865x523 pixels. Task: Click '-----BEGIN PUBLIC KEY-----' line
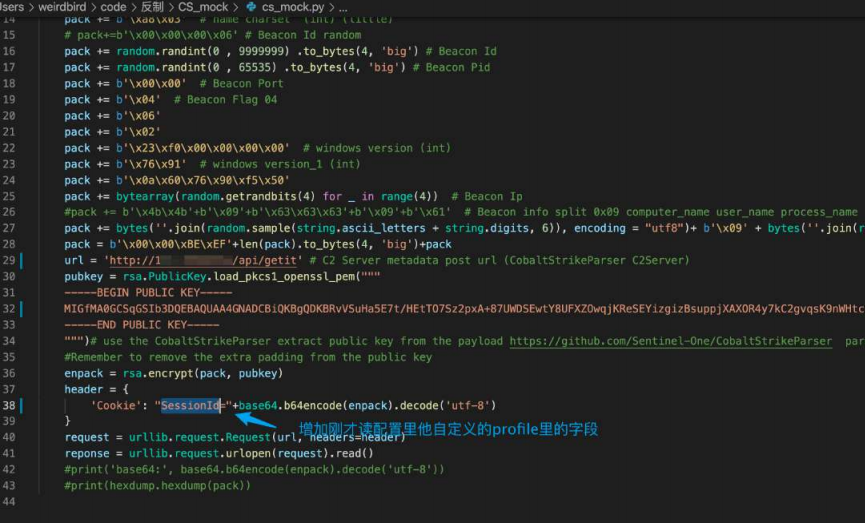pyautogui.click(x=148, y=292)
